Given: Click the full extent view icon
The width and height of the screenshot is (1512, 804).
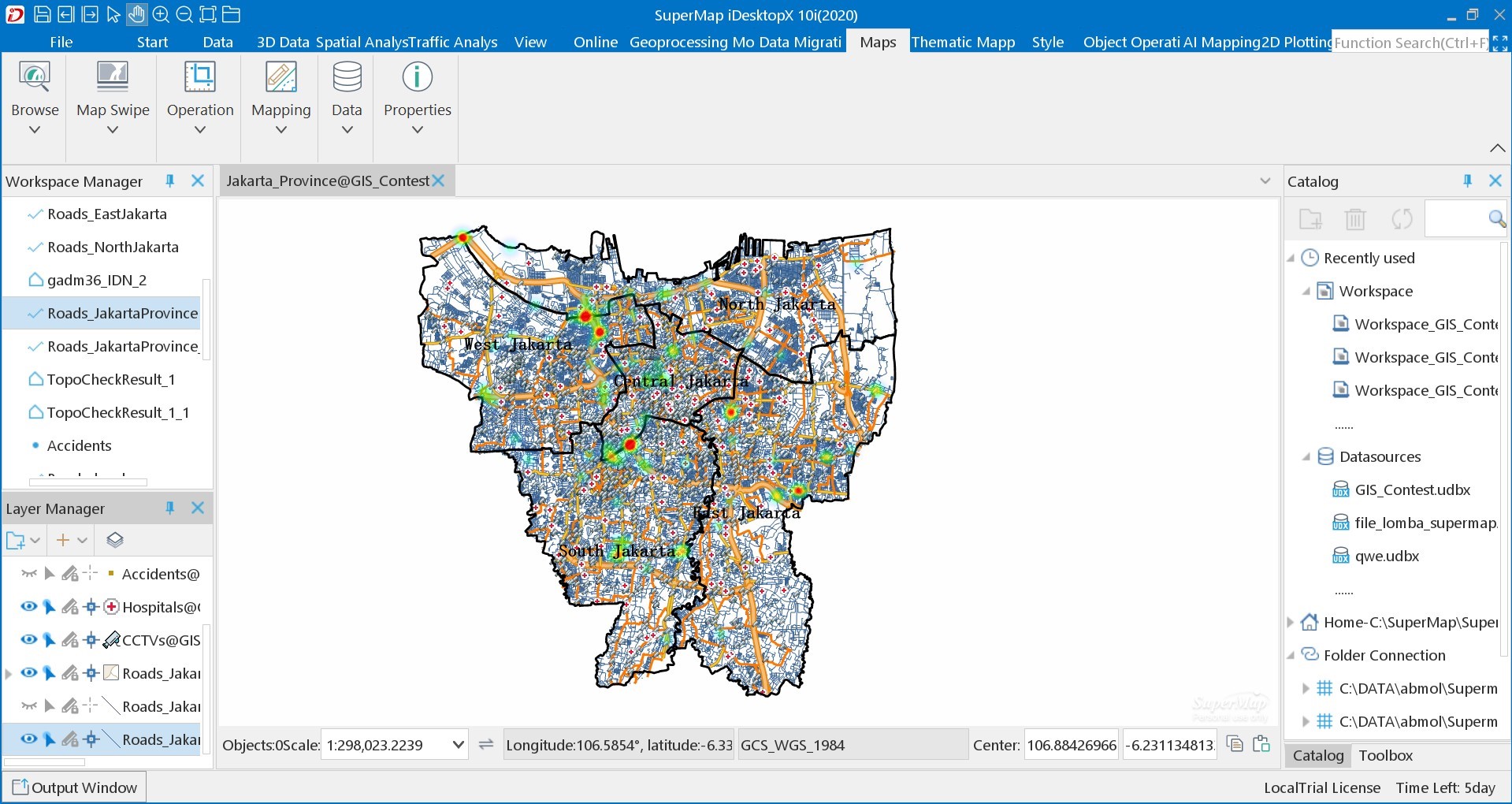Looking at the screenshot, I should [208, 14].
